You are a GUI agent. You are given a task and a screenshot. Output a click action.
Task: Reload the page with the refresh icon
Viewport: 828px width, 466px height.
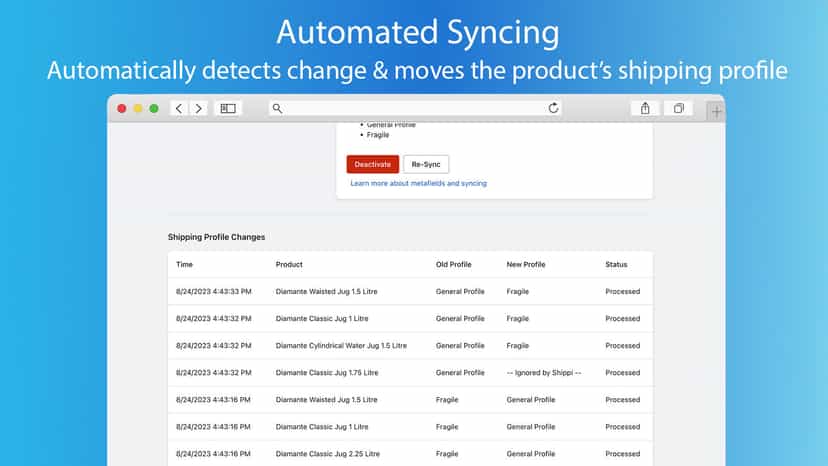pos(553,108)
